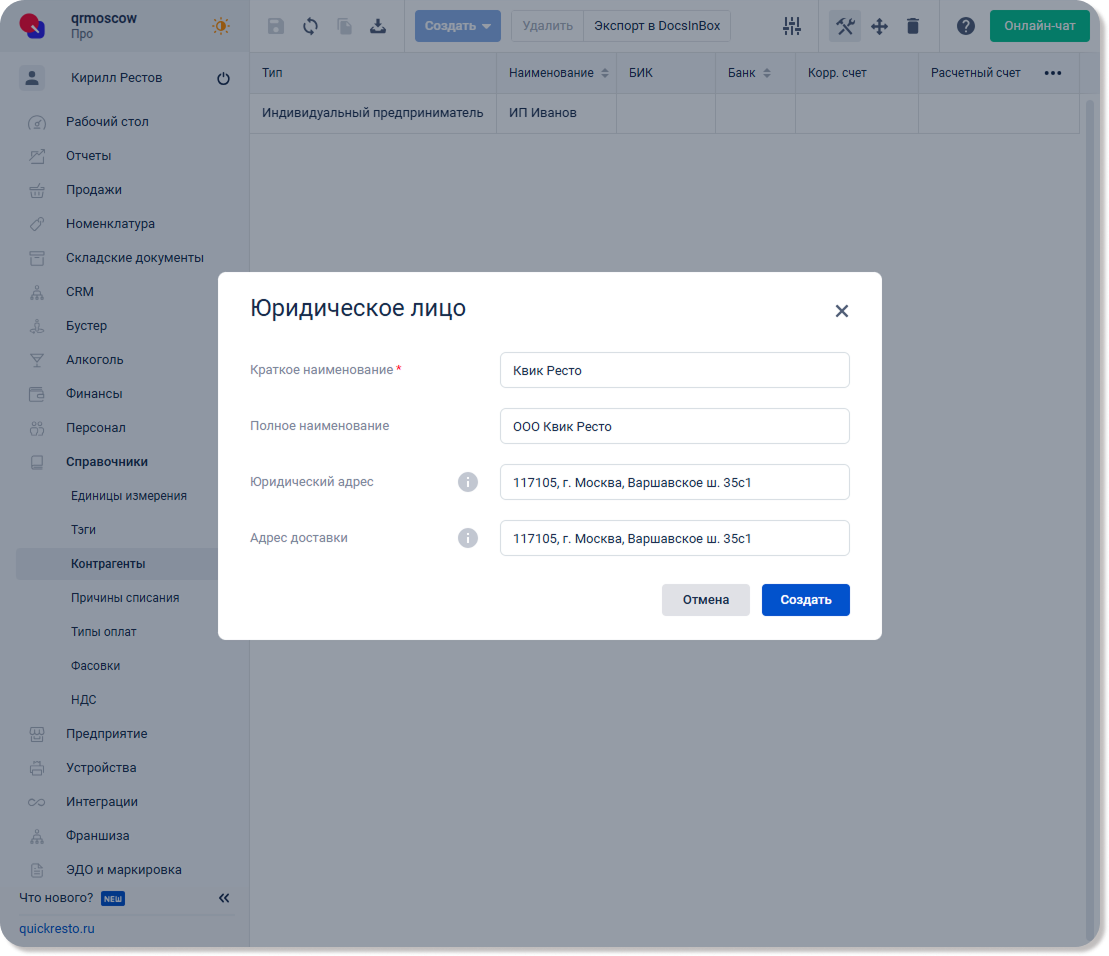Viewport: 1109px width, 956px height.
Task: Open Номенклатура in the sidebar
Action: (x=110, y=224)
